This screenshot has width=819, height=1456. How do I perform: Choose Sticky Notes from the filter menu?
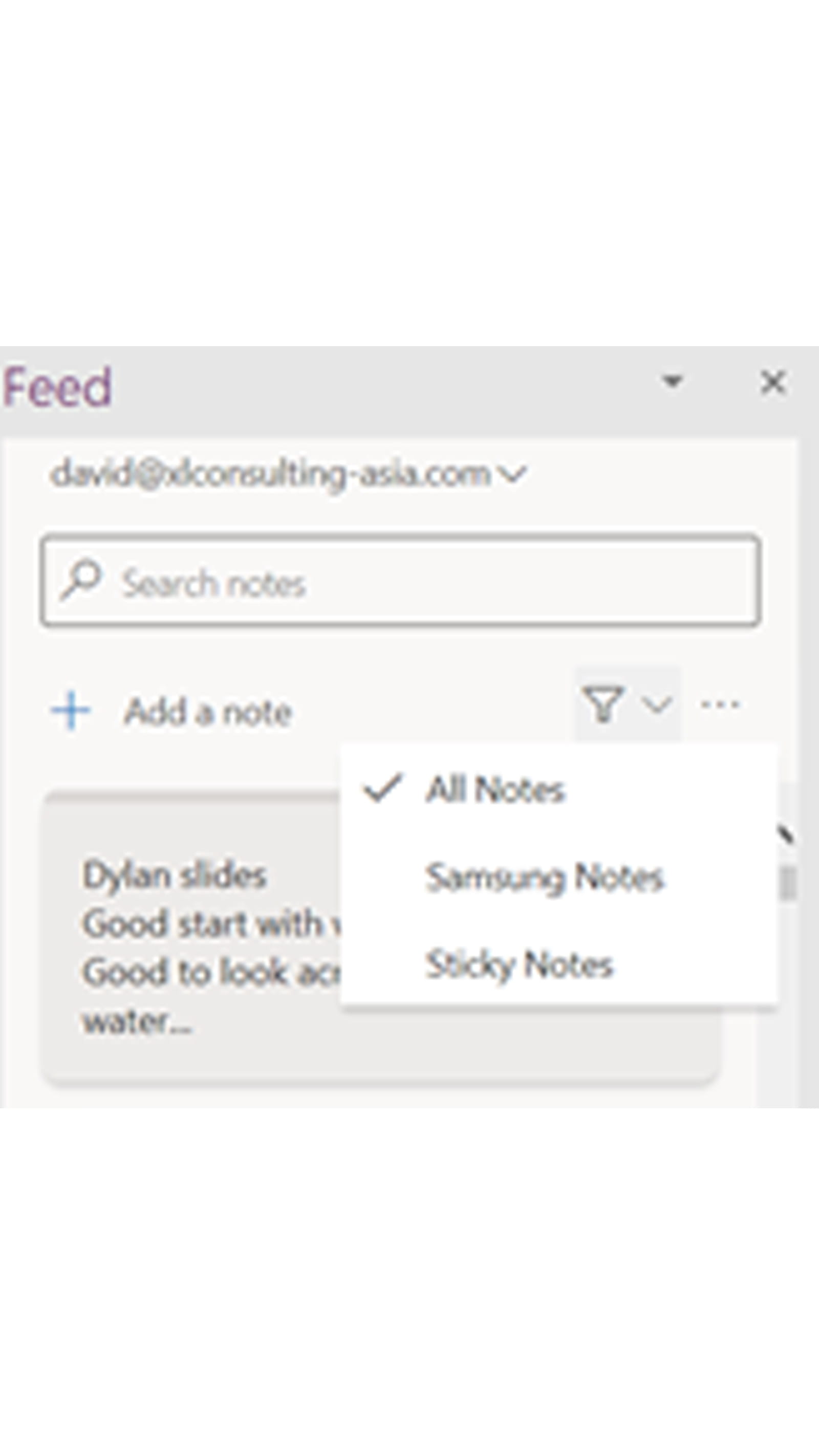click(x=519, y=964)
